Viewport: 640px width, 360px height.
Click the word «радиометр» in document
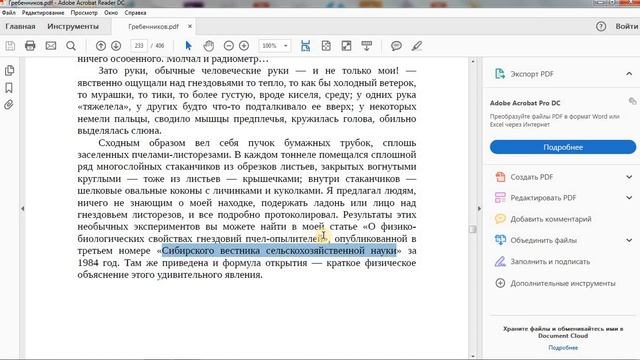pyautogui.click(x=235, y=60)
